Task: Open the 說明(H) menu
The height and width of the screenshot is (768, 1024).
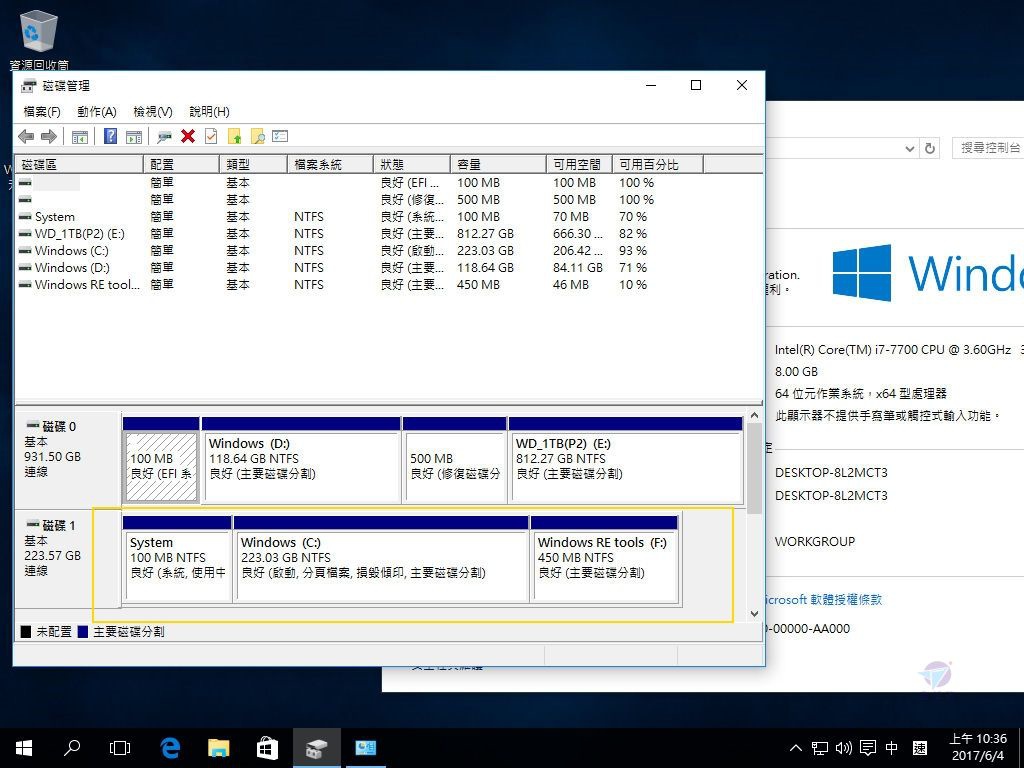Action: pos(209,112)
